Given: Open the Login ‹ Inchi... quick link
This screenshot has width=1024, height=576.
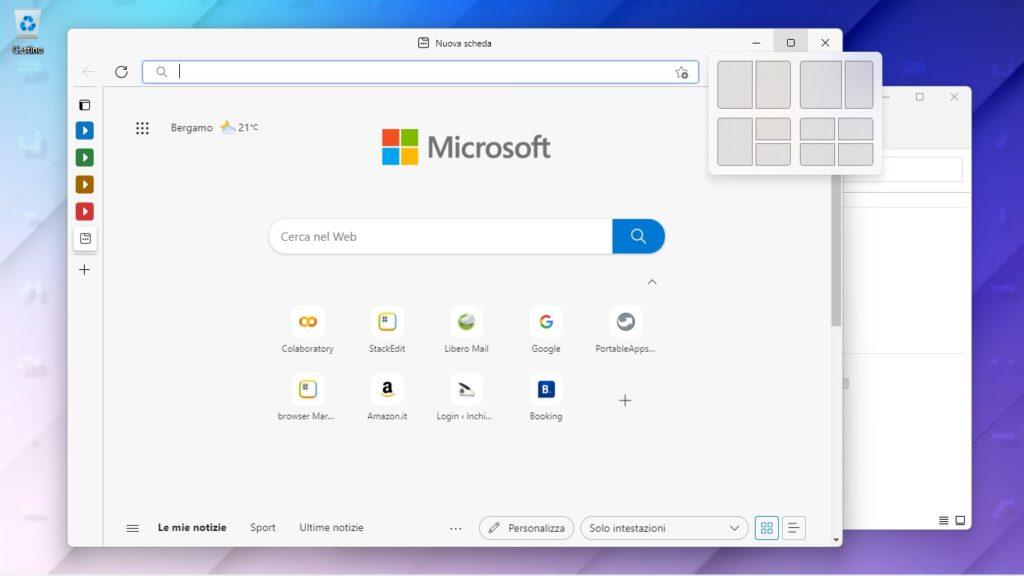Looking at the screenshot, I should point(466,398).
